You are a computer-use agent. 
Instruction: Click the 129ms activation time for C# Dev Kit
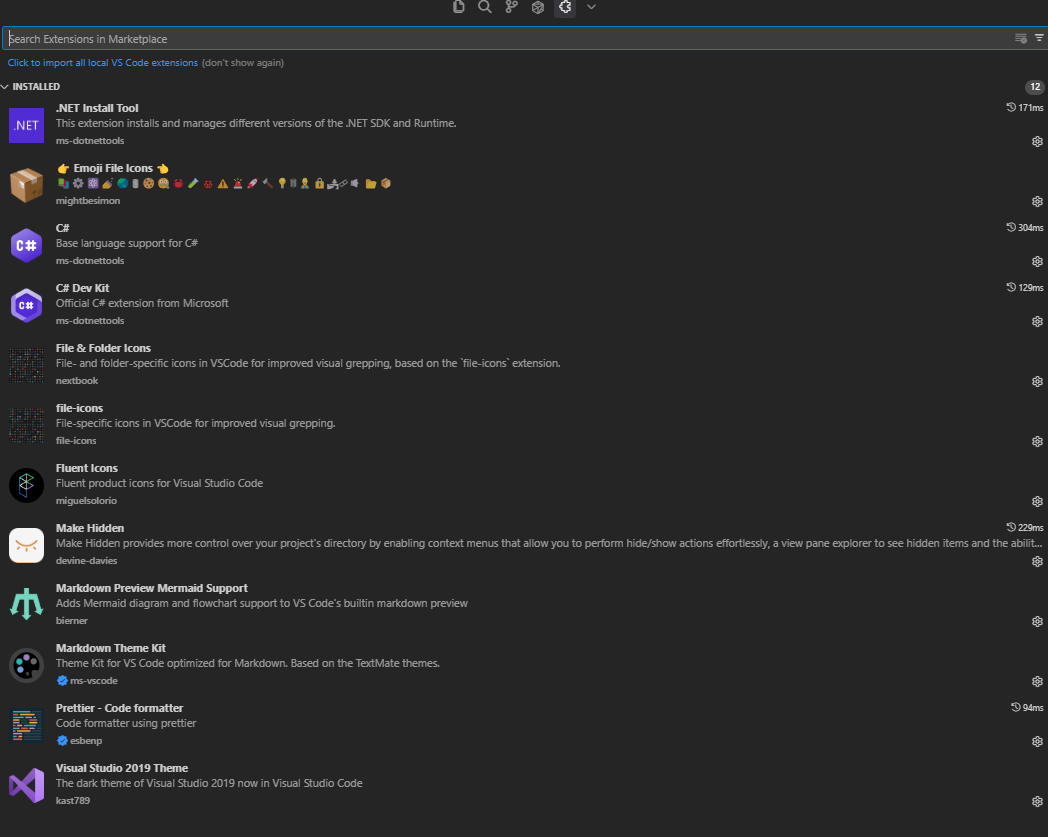[1025, 288]
